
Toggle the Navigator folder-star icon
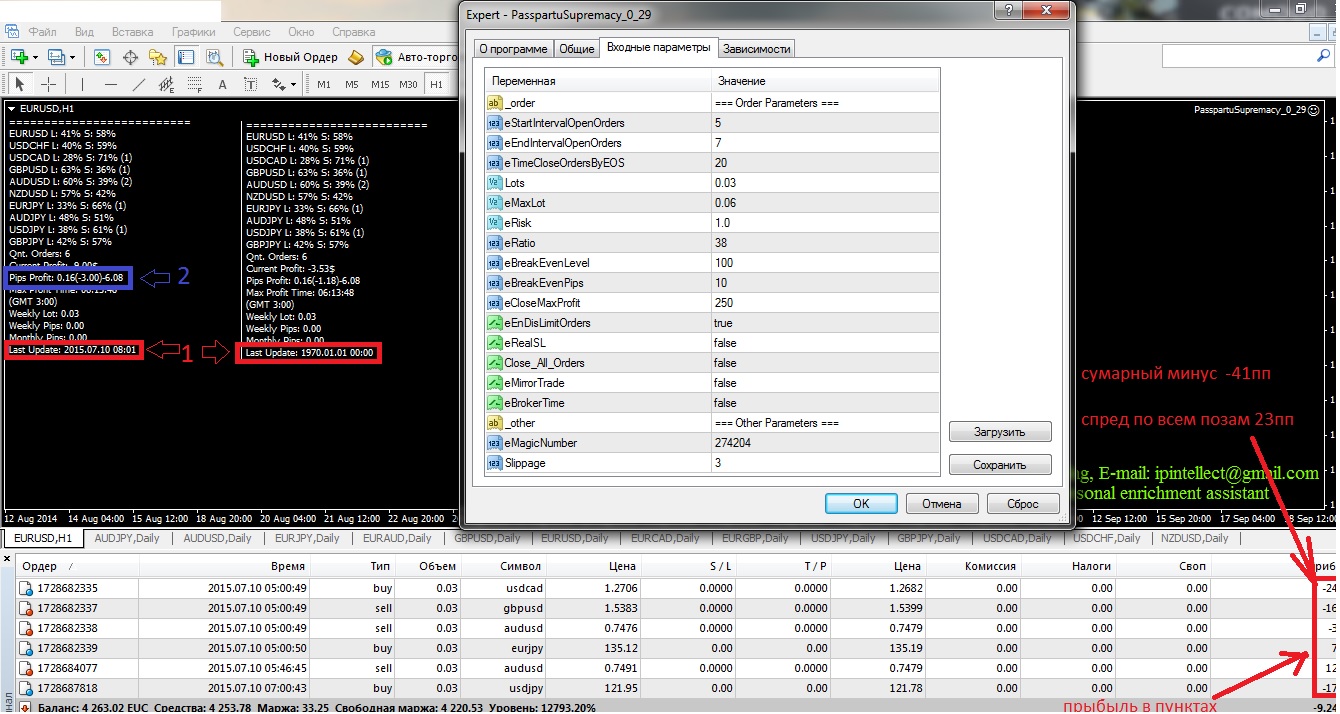tap(158, 57)
